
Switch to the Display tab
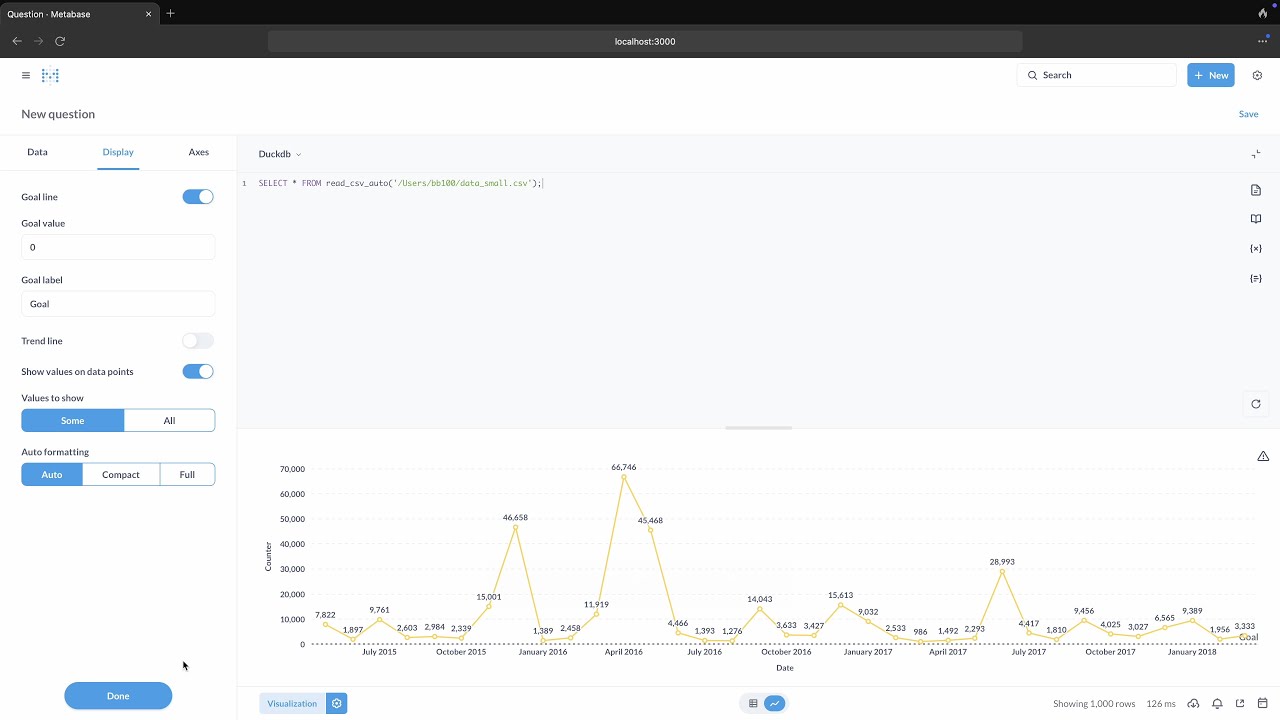pos(118,152)
